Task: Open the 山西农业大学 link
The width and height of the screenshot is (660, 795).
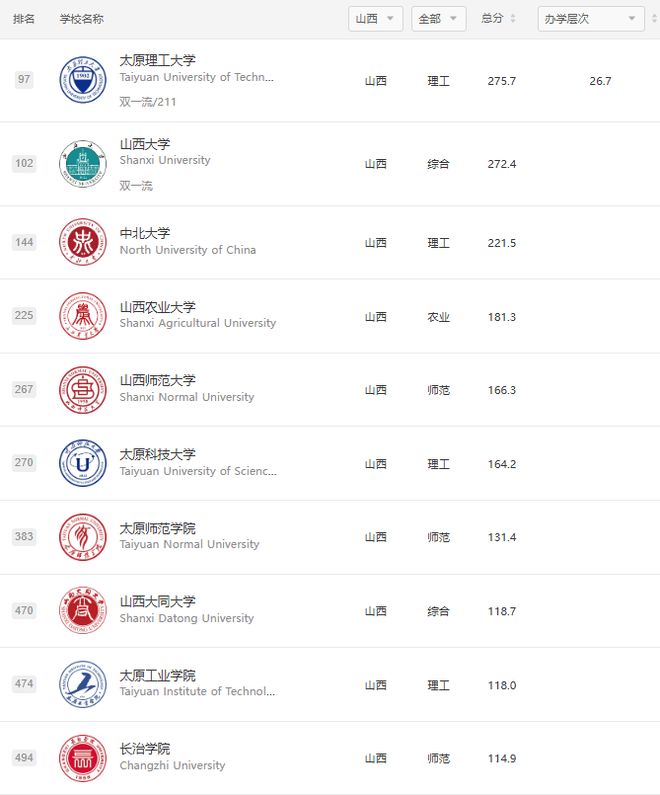Action: pos(158,307)
